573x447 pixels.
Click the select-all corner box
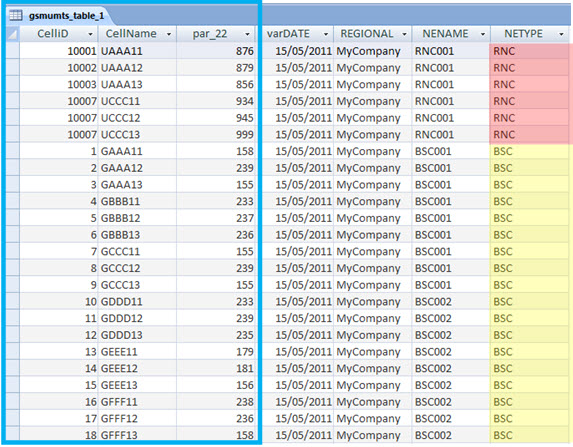[x=13, y=34]
